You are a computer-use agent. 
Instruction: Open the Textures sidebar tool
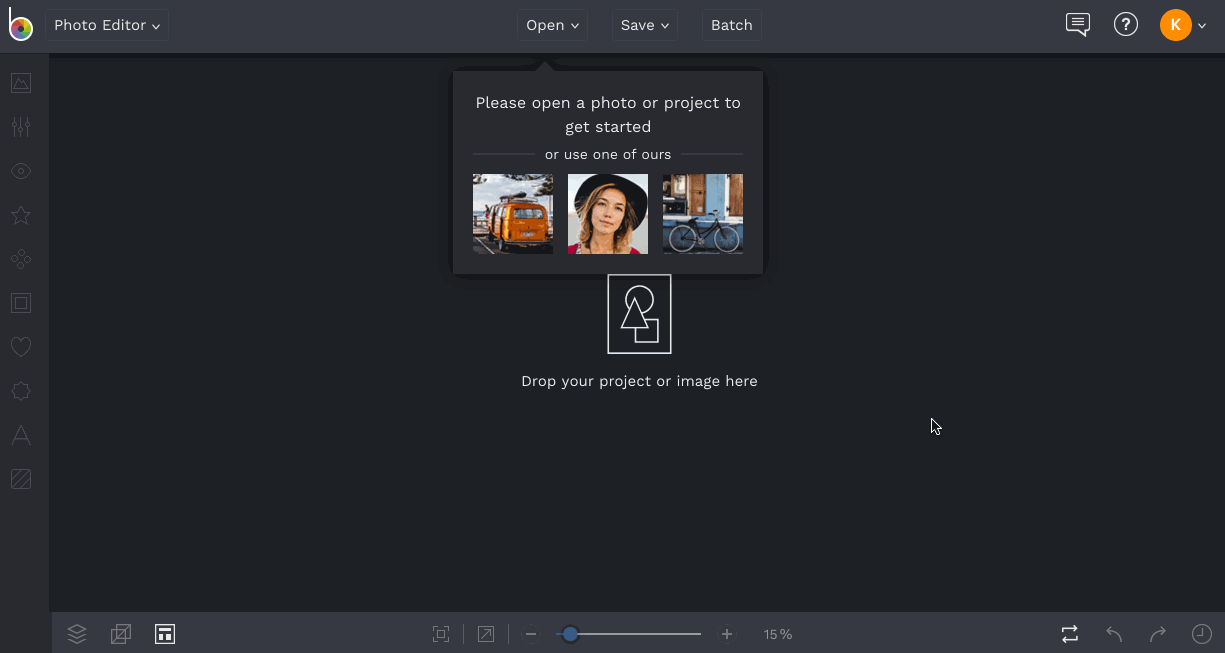(x=21, y=479)
